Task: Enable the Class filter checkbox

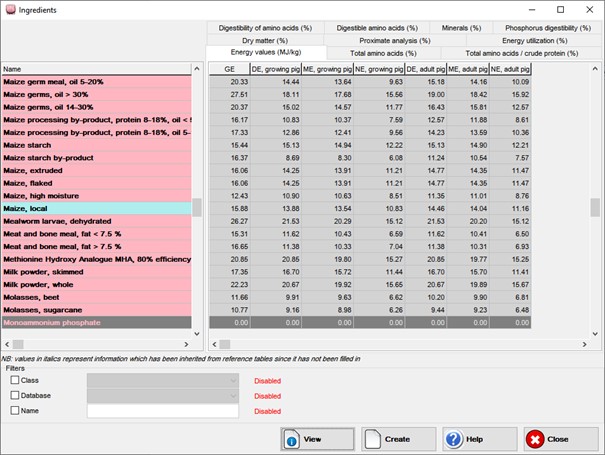Action: [x=15, y=380]
